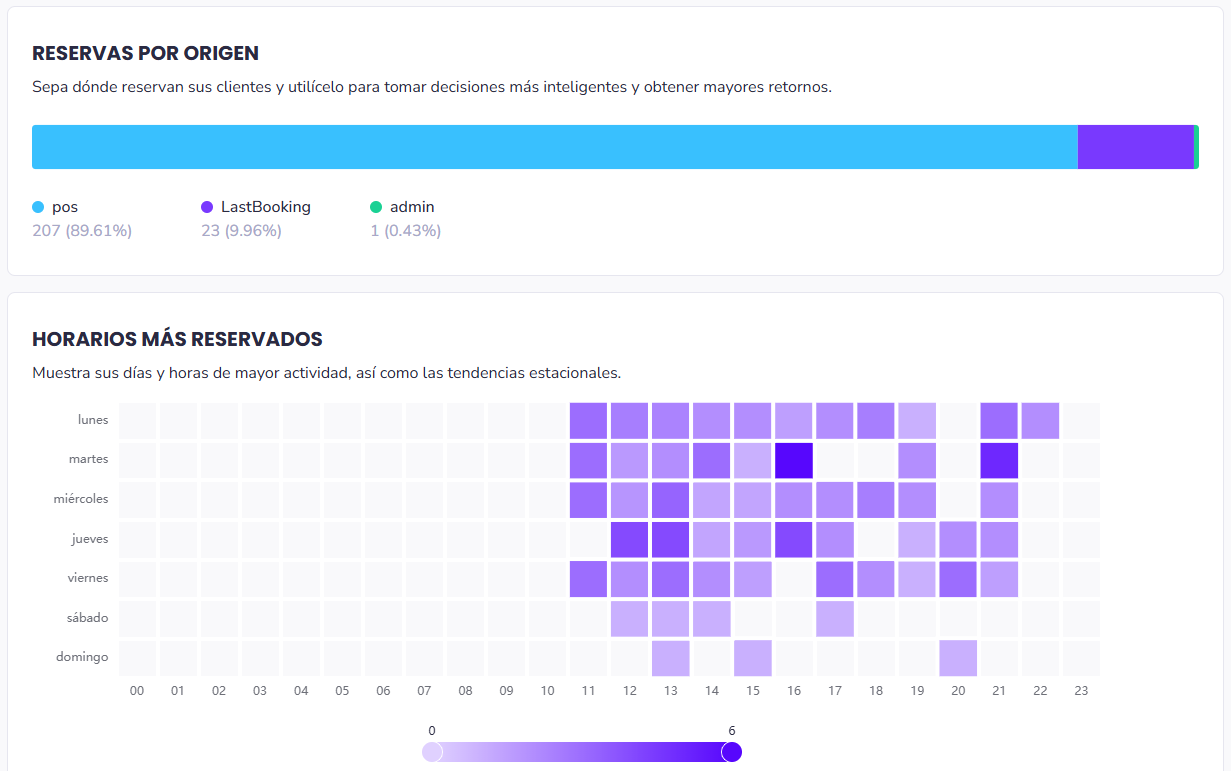Click the lunes heatmap cell at hour 22

(1040, 420)
